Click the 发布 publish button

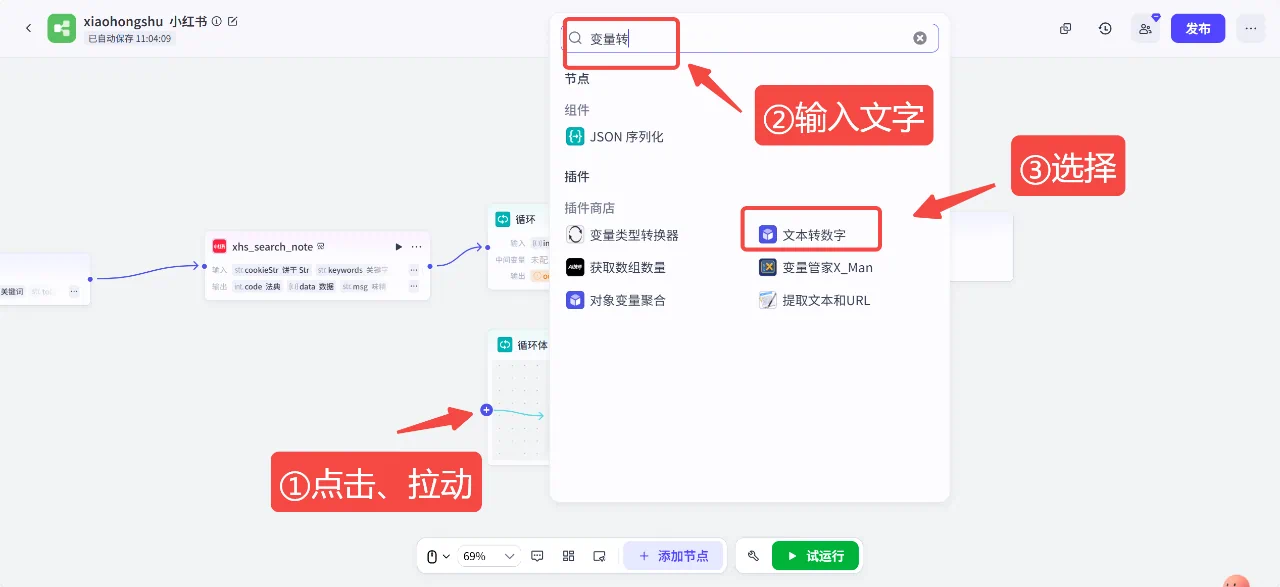click(1197, 29)
